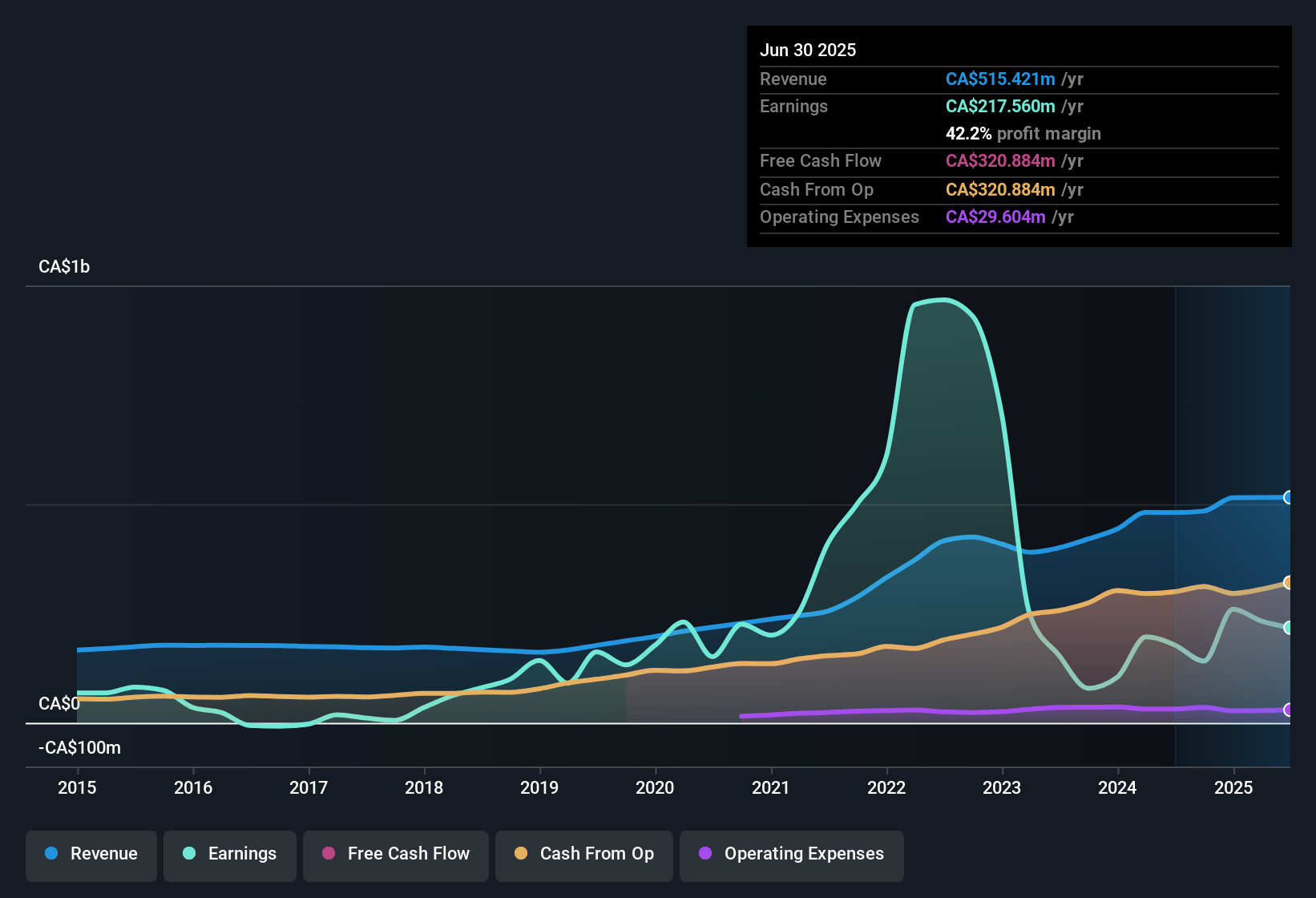The height and width of the screenshot is (898, 1316).
Task: Select the orange Cash From Op endpoint marker
Action: pyautogui.click(x=1289, y=582)
